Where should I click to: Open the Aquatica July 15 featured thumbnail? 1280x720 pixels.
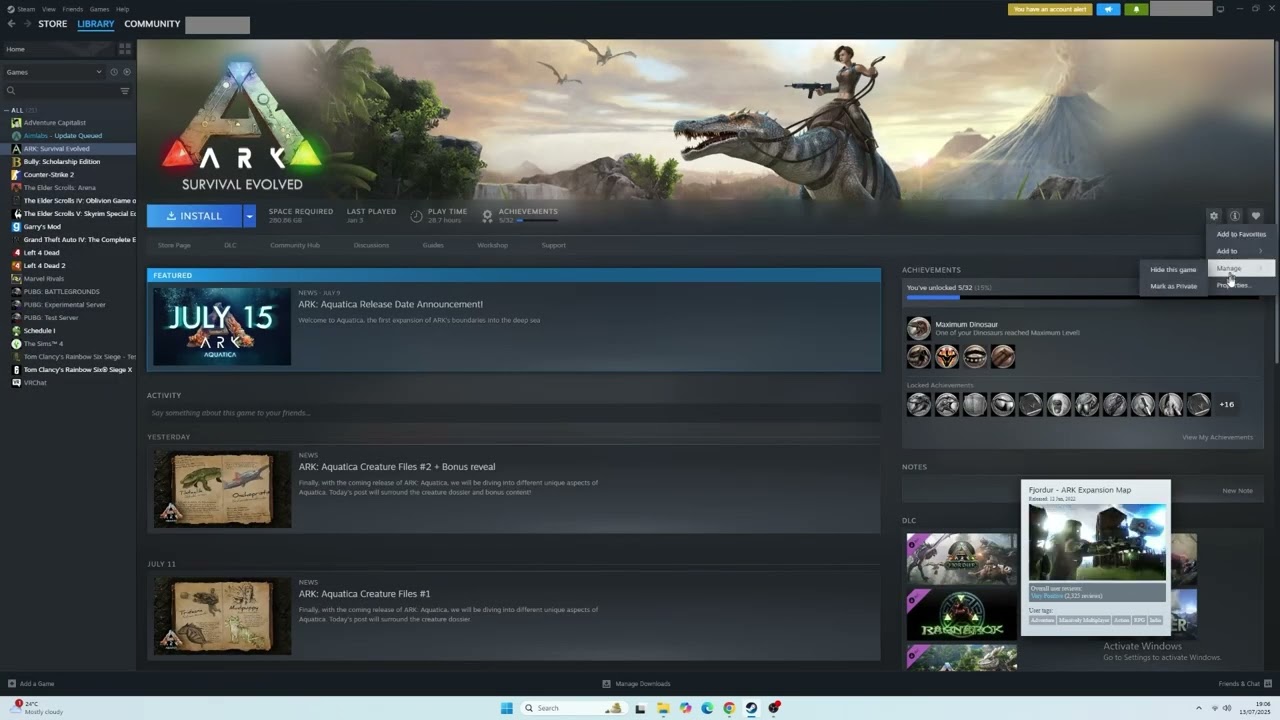tap(222, 326)
